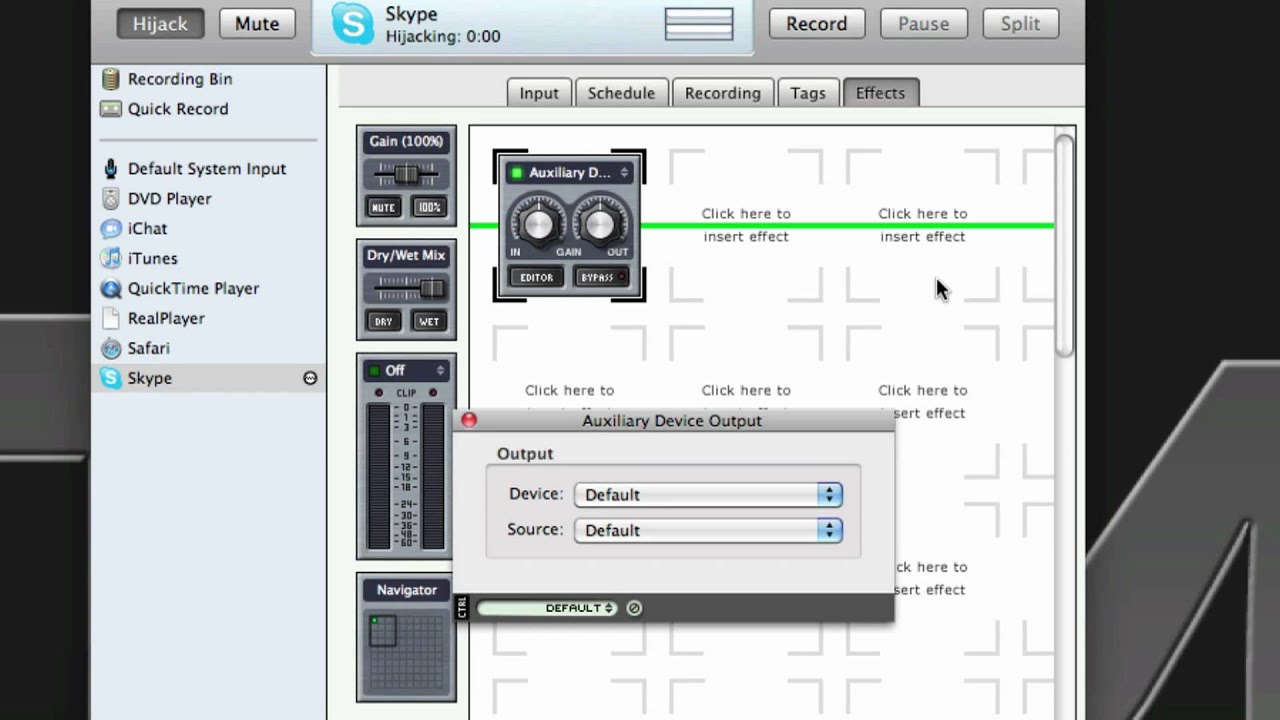1280x720 pixels.
Task: Click the DRY button in Dry/Wet Mix
Action: point(383,322)
